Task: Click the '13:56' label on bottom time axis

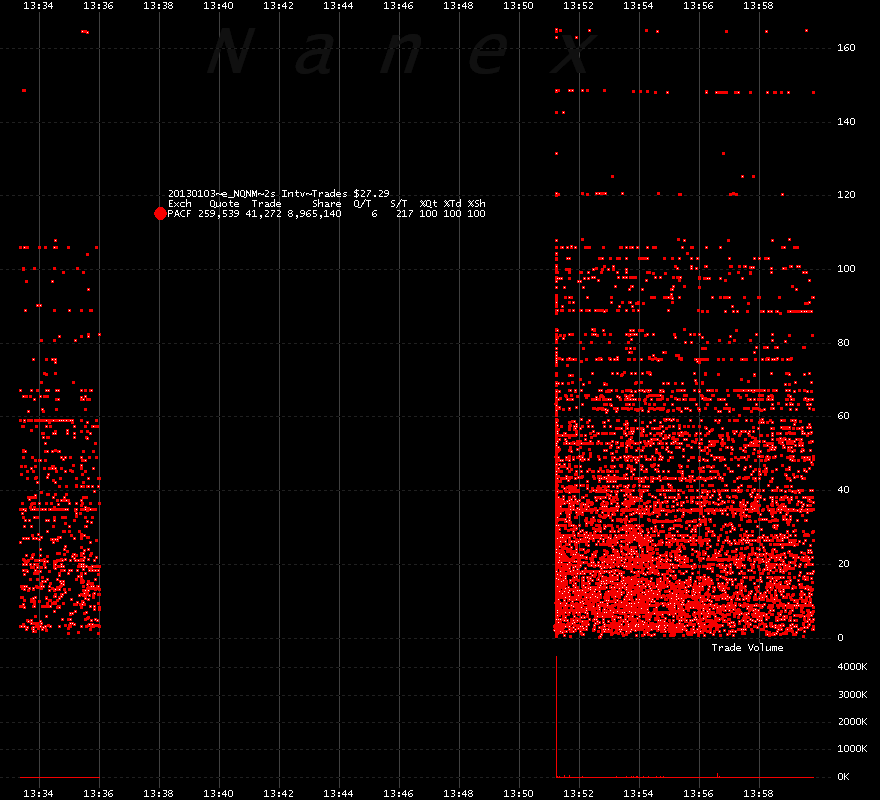Action: click(x=698, y=794)
